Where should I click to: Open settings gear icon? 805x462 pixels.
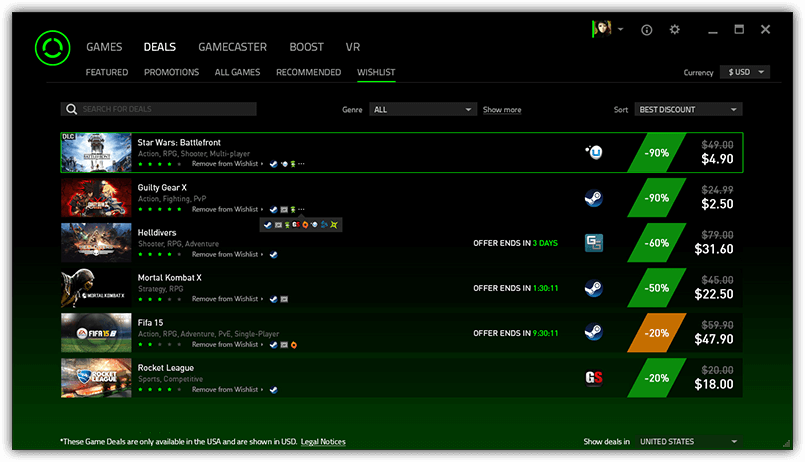click(x=675, y=29)
